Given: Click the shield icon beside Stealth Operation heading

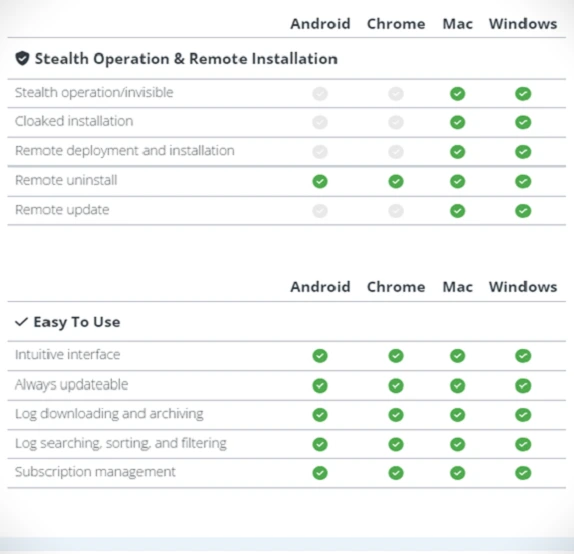Looking at the screenshot, I should (22, 59).
